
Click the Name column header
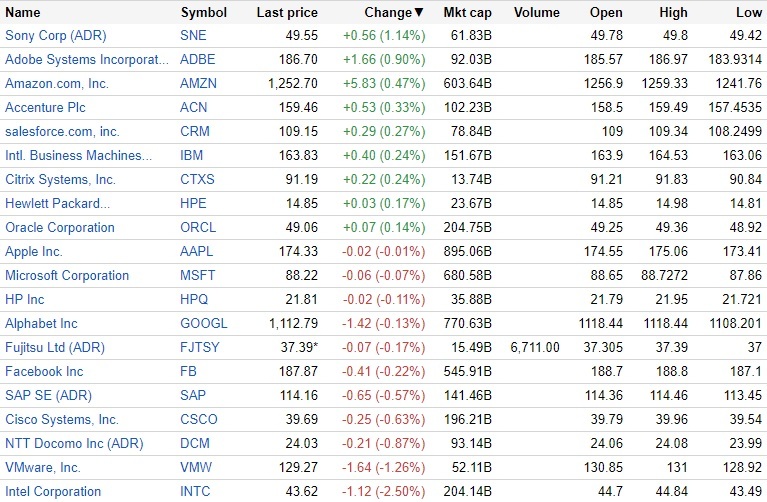23,13
